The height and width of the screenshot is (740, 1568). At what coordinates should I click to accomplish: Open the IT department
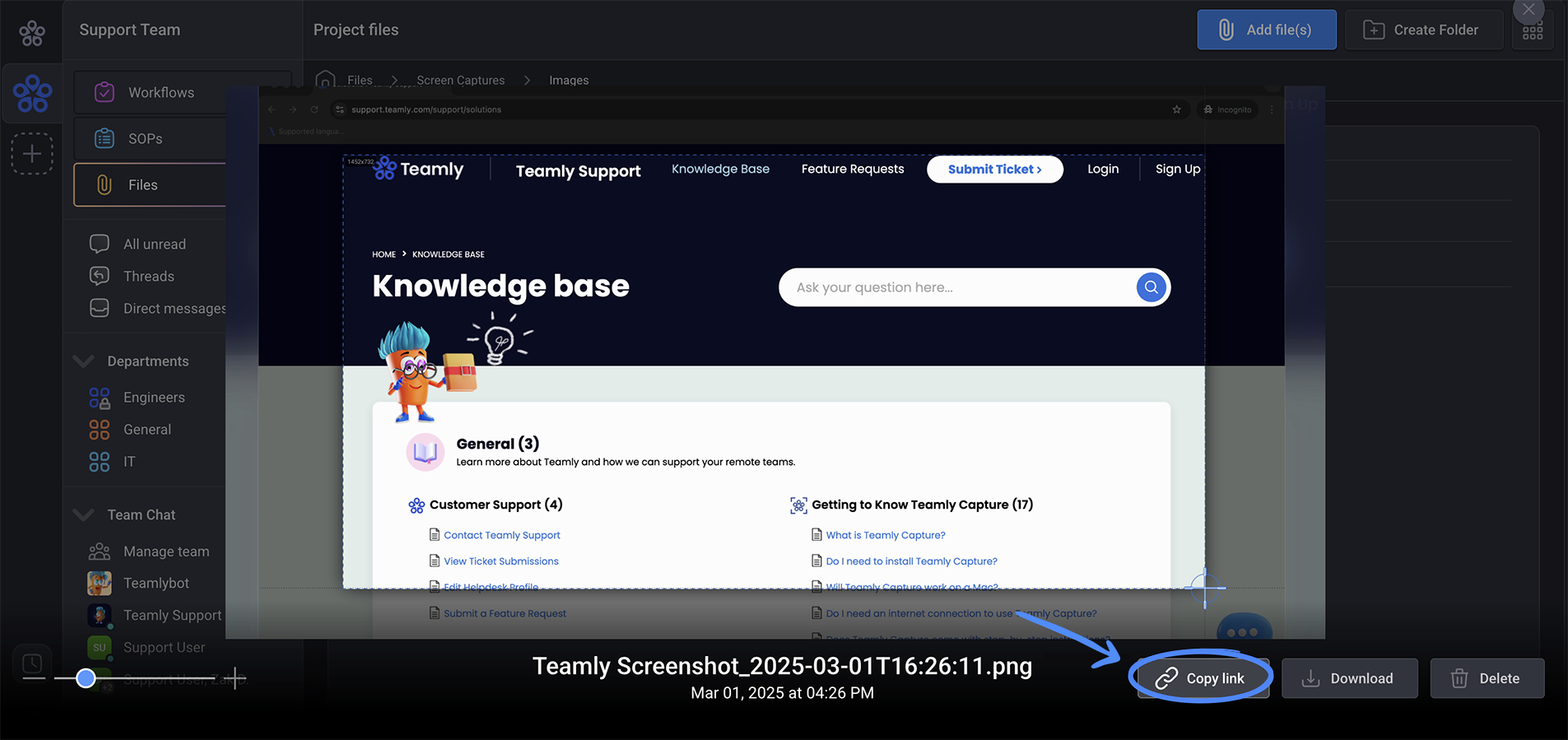pyautogui.click(x=129, y=461)
